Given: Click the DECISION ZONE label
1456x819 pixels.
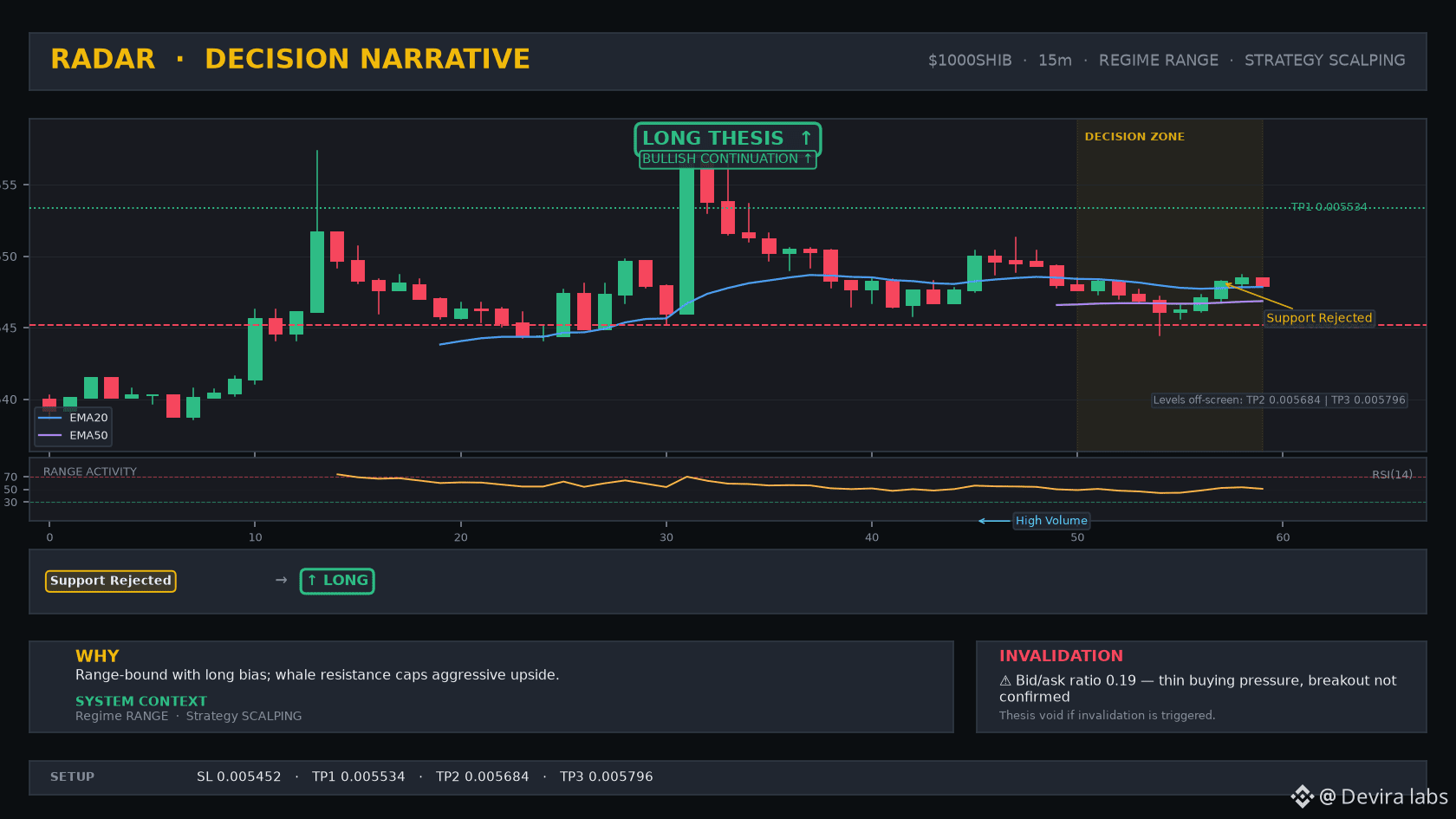Looking at the screenshot, I should point(1134,137).
